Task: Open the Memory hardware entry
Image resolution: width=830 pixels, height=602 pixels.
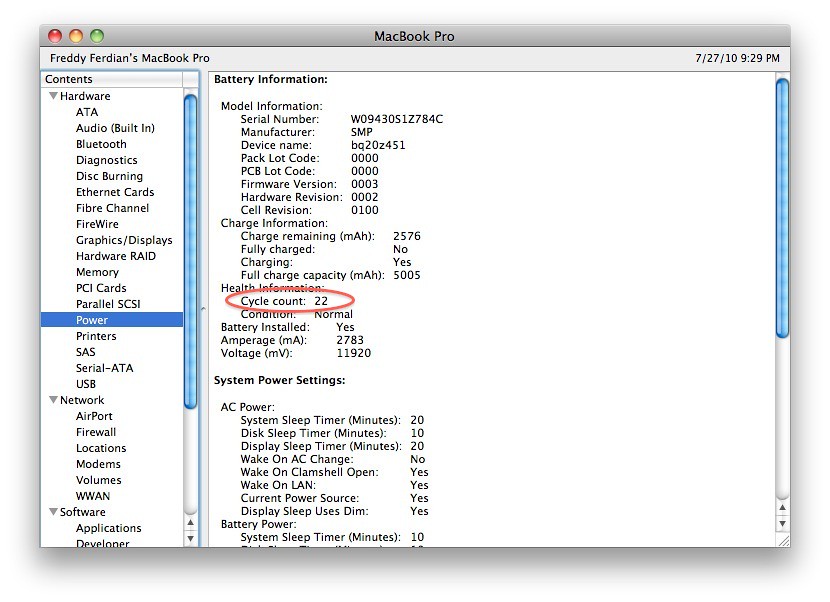Action: pos(97,272)
